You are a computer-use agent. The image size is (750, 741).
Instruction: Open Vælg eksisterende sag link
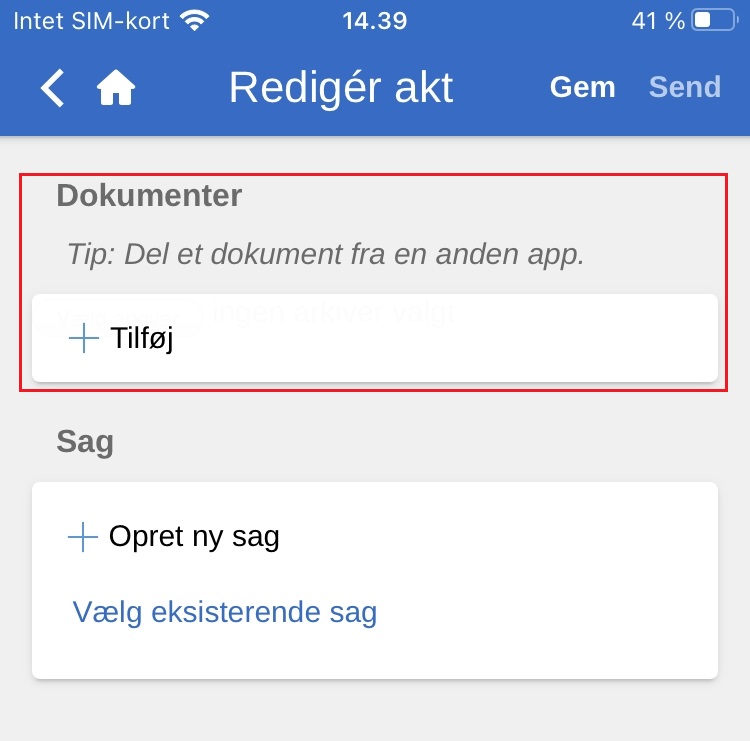point(225,611)
